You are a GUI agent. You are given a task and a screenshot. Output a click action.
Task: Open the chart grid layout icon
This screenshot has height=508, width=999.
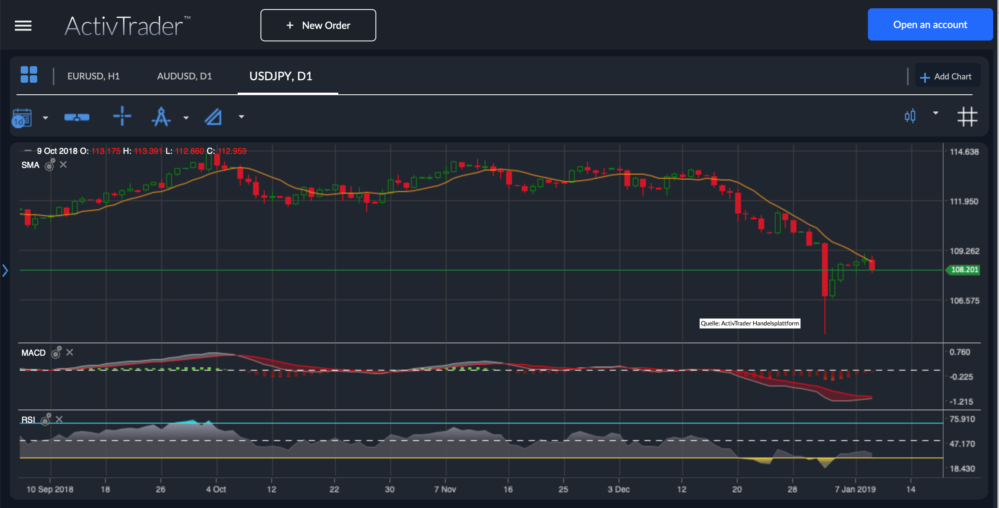point(29,75)
